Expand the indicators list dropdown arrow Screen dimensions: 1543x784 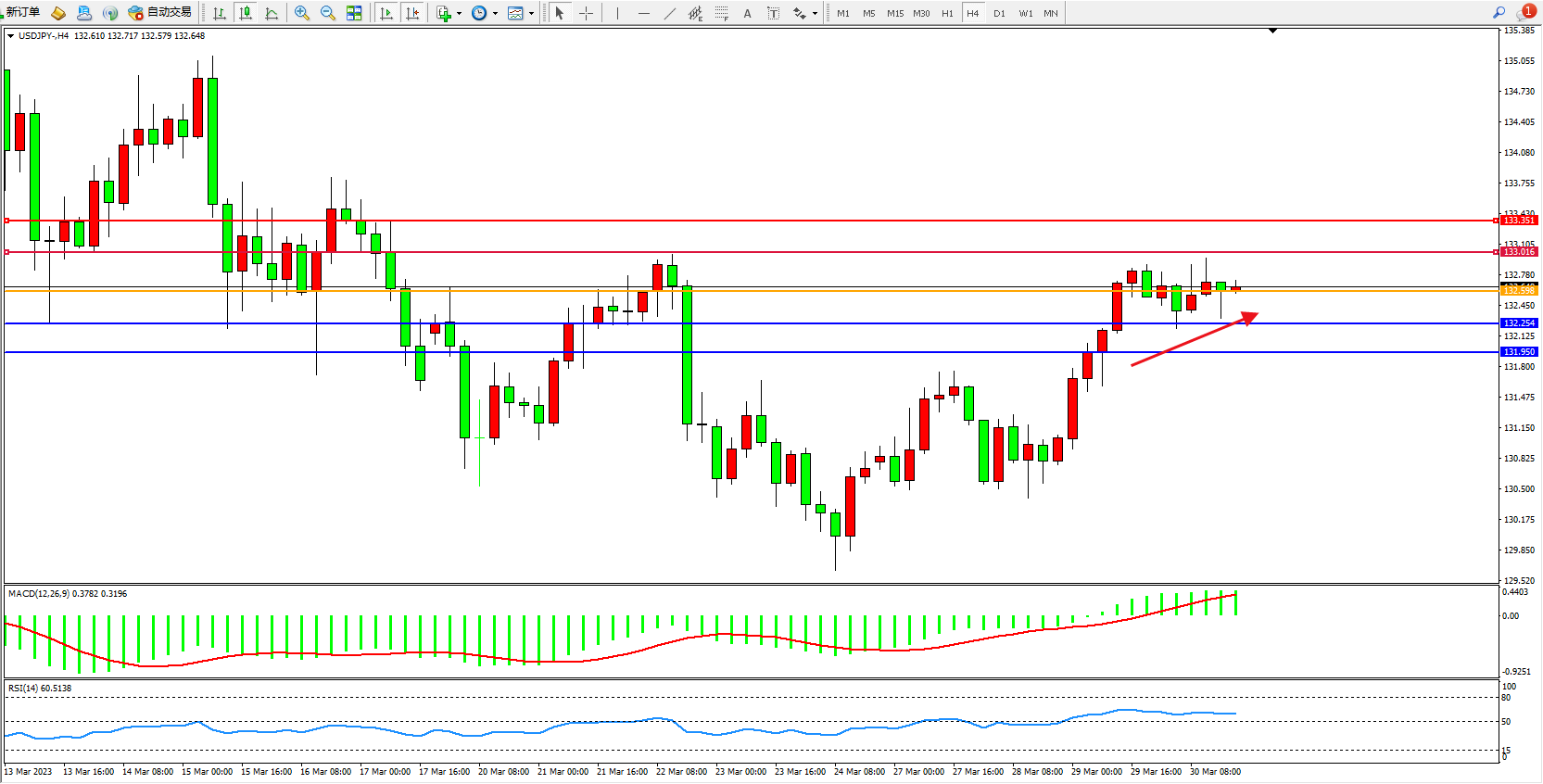(459, 13)
